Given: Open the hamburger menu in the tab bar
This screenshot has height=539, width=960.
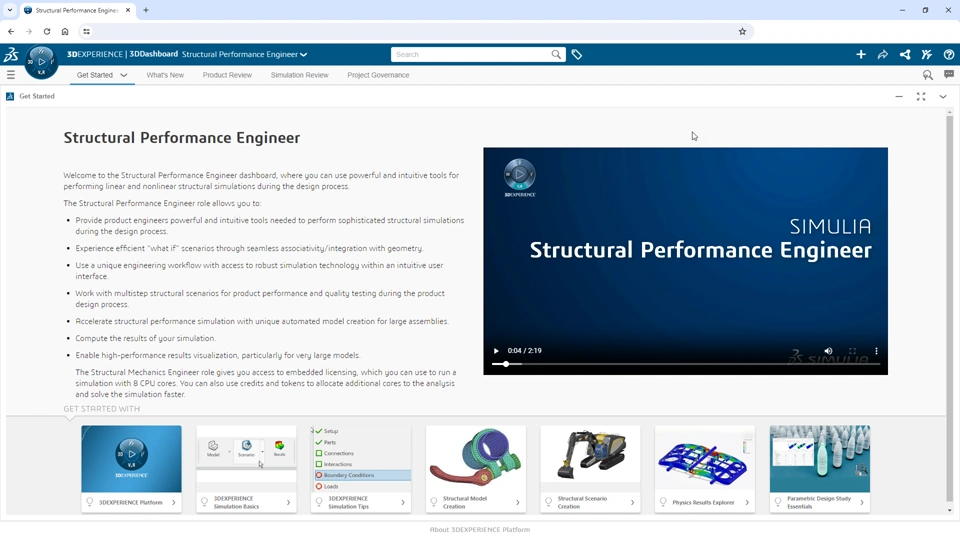Looking at the screenshot, I should [x=10, y=75].
